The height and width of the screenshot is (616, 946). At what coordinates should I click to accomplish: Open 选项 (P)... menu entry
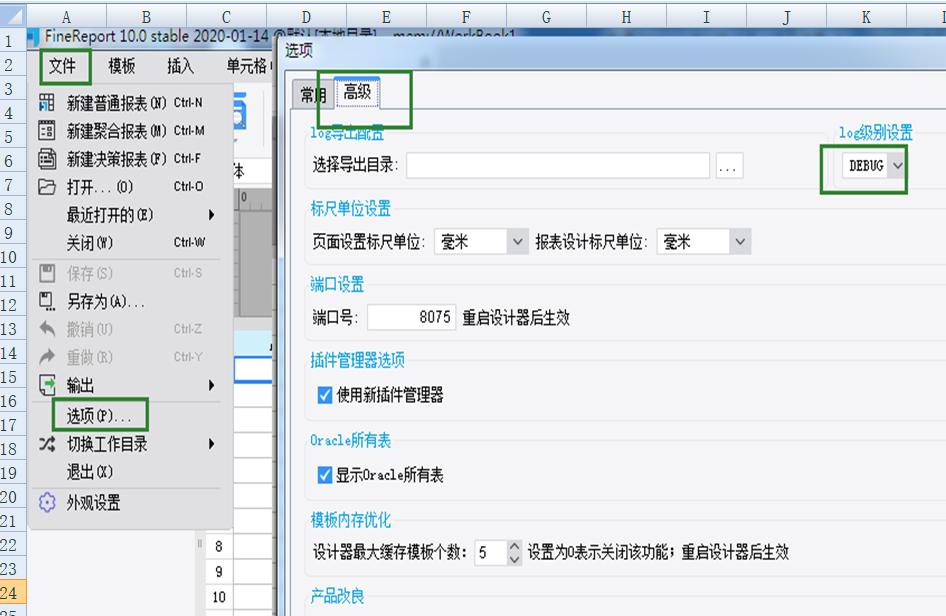point(130,416)
